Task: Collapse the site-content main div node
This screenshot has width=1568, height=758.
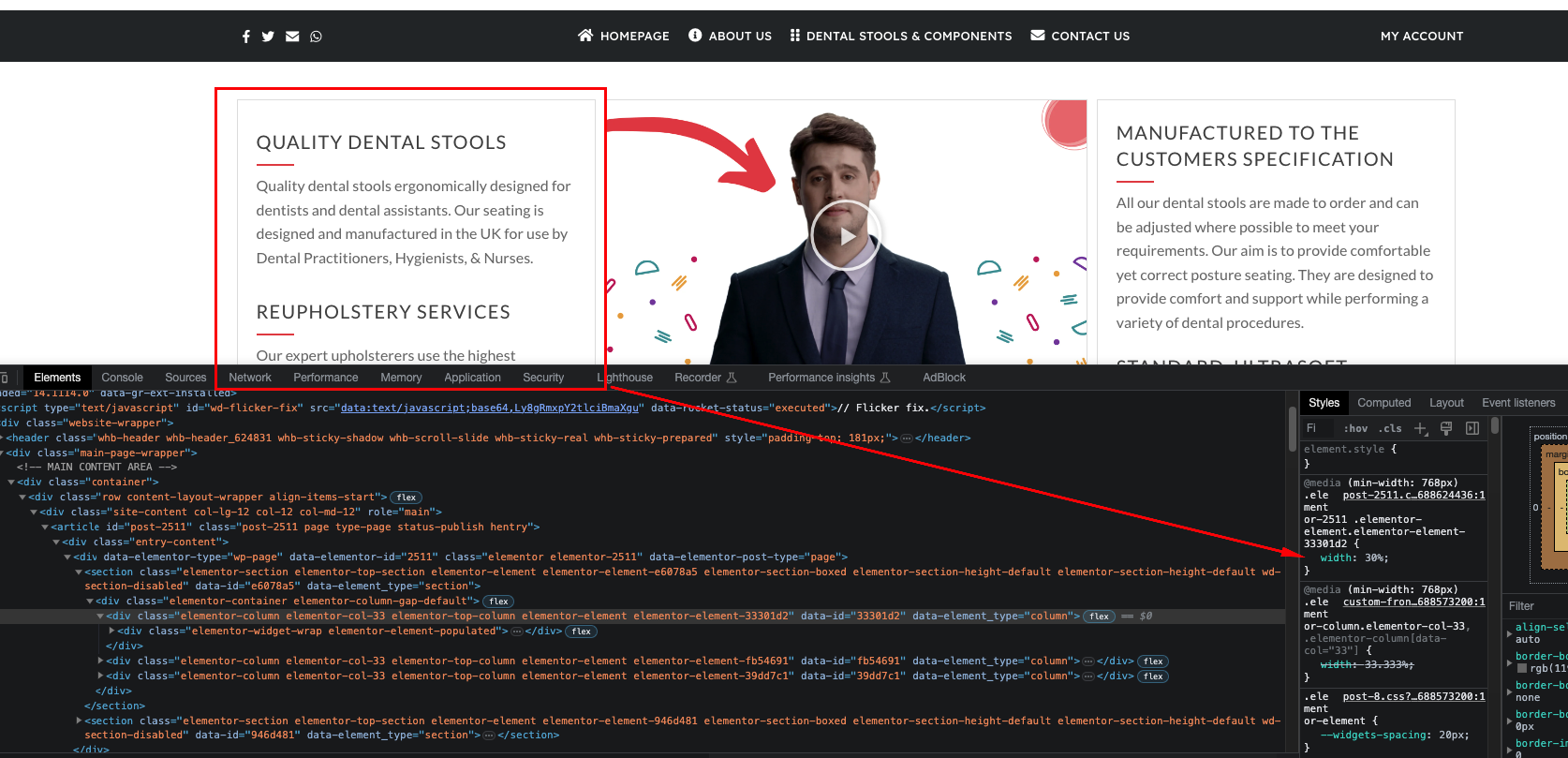Action: pos(34,513)
